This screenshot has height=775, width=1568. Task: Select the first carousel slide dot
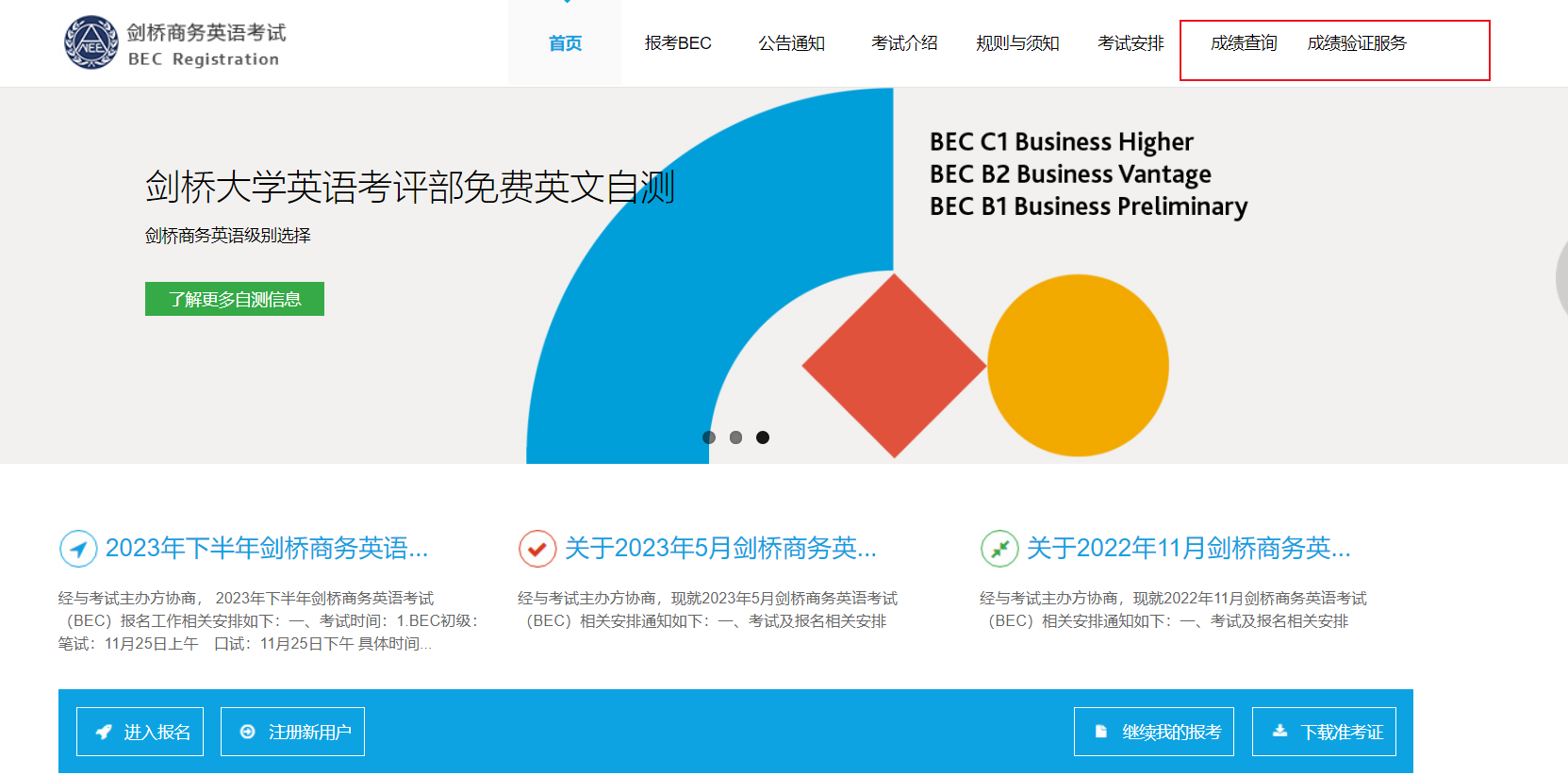coord(709,437)
